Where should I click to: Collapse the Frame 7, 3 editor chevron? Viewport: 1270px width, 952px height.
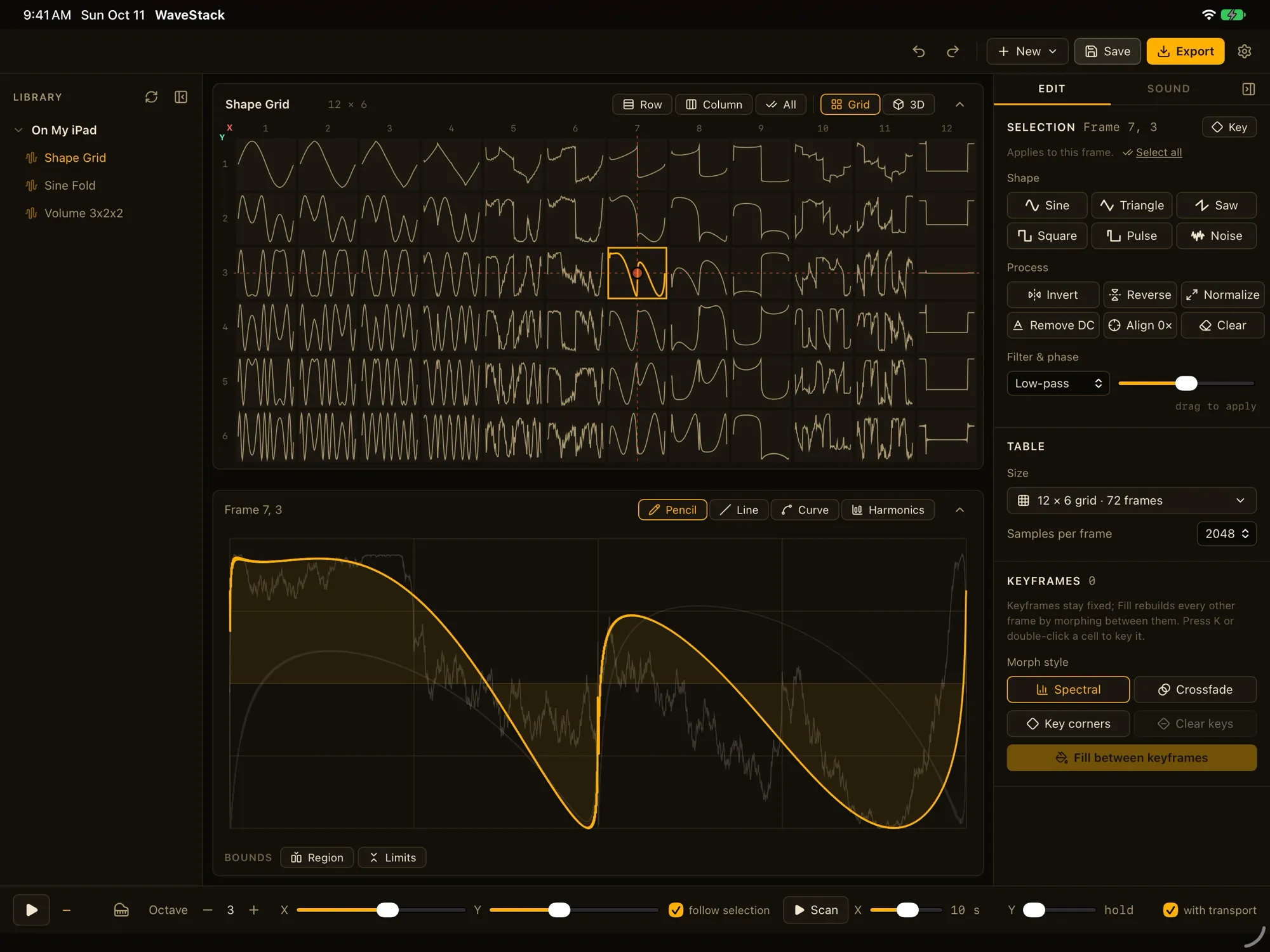(959, 510)
